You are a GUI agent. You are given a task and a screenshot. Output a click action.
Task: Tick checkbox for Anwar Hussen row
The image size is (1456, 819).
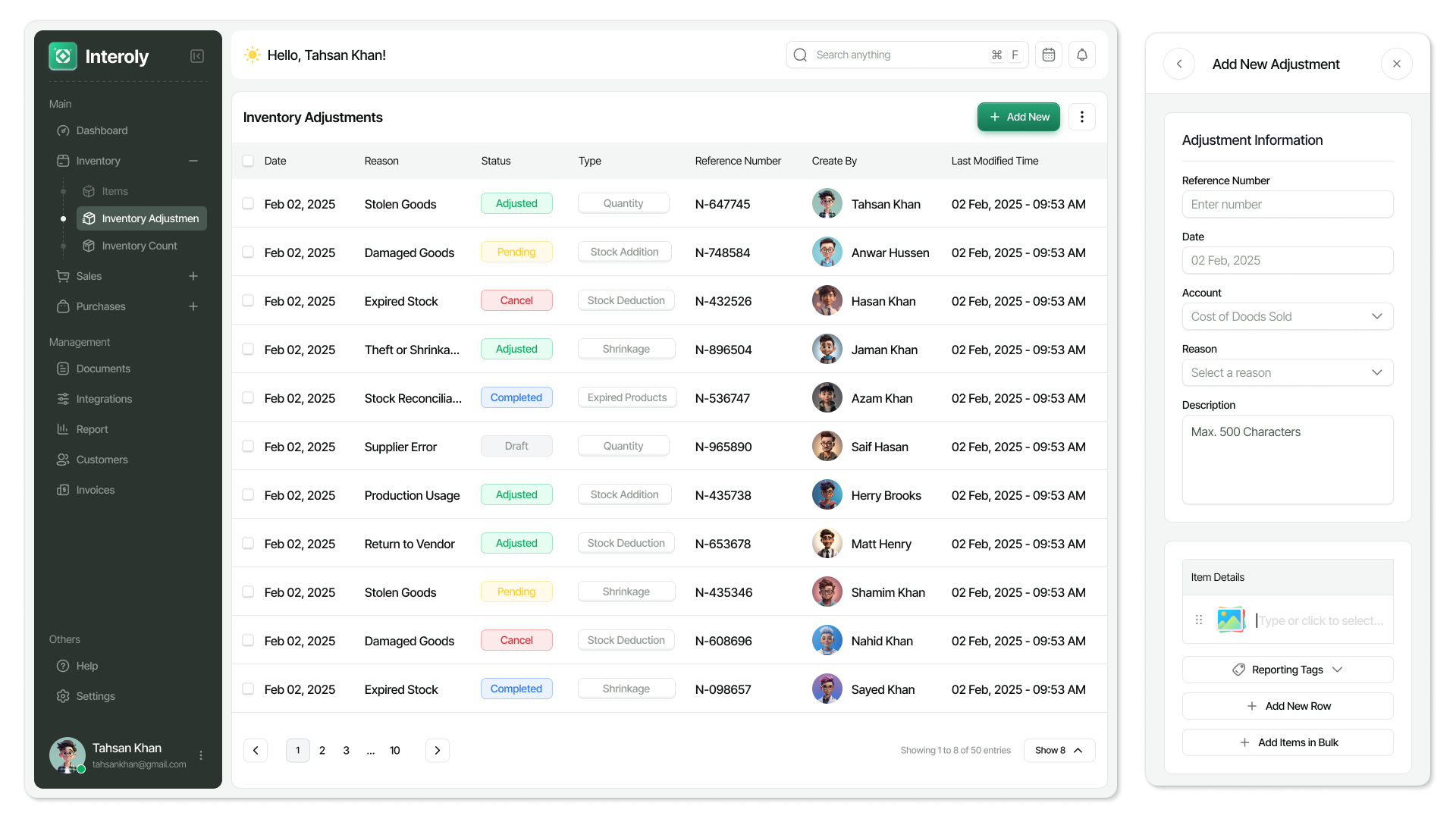click(x=248, y=252)
